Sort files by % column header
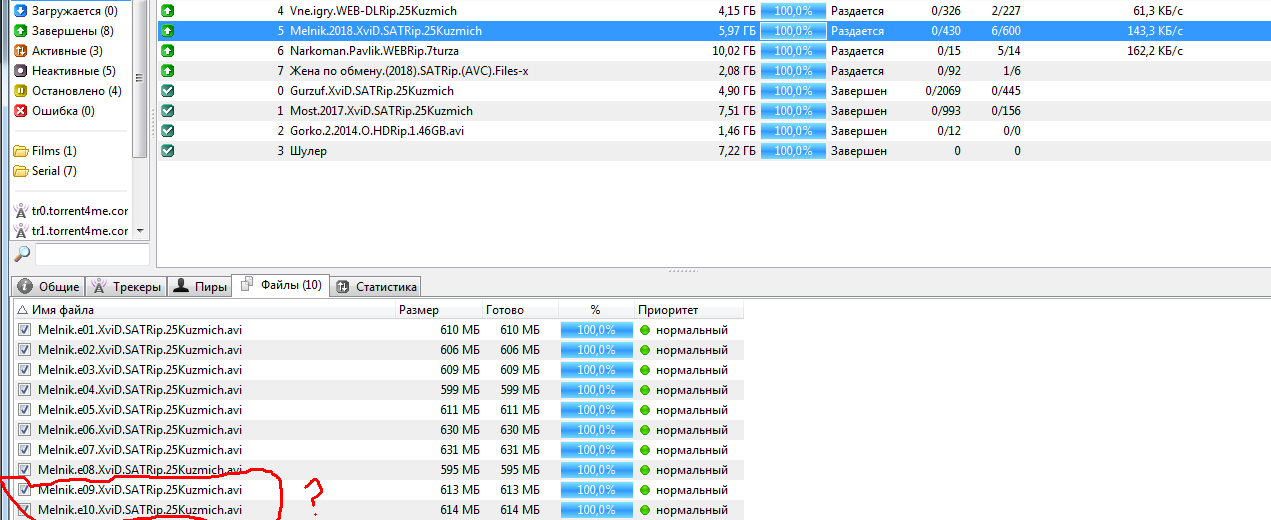This screenshot has height=520, width=1271. pos(596,310)
